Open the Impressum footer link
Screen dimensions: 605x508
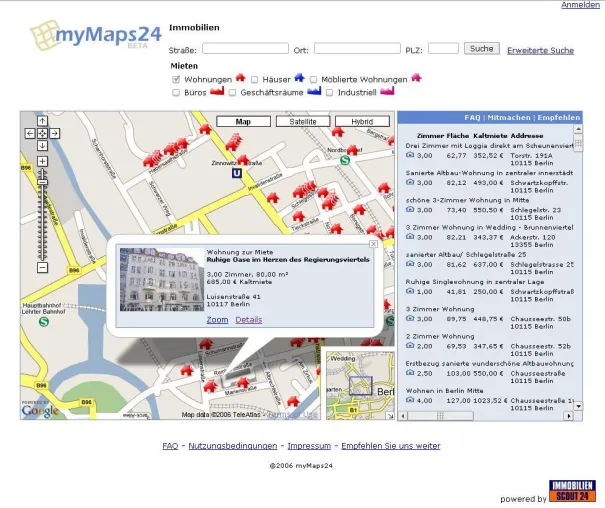click(309, 446)
